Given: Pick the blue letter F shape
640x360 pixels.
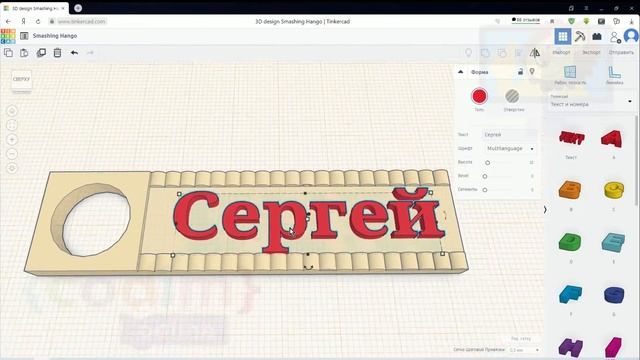Looking at the screenshot, I should 571,294.
